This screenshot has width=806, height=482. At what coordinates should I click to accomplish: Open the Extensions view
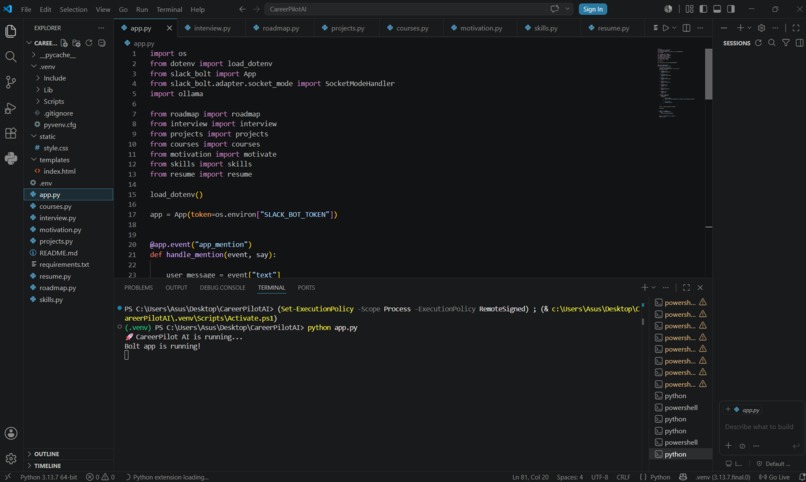point(11,133)
